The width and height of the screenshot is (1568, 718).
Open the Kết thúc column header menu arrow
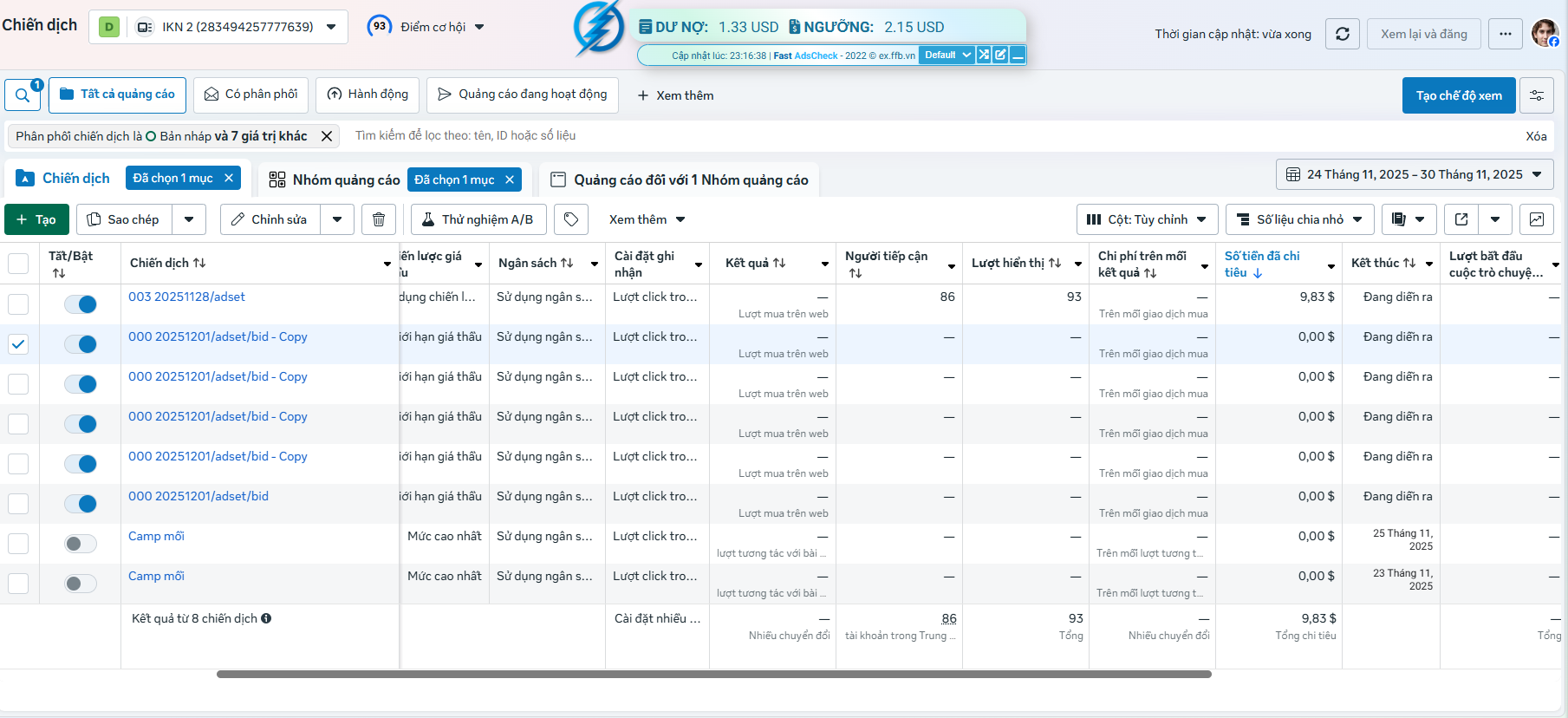[1429, 264]
